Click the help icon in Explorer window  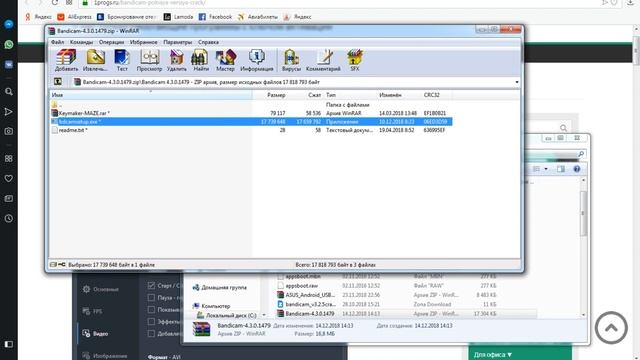pos(577,169)
